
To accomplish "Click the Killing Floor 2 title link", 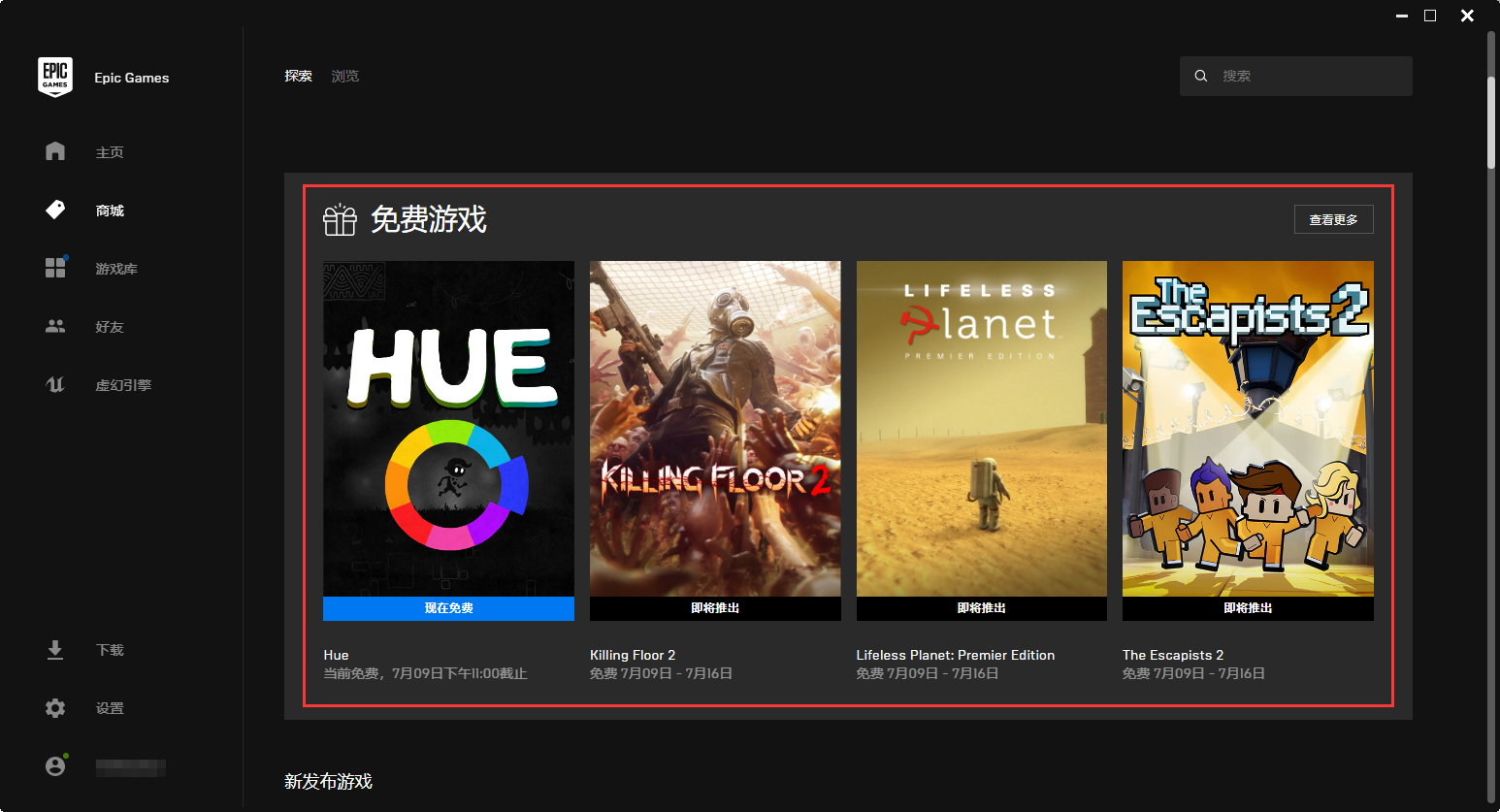I will (633, 655).
